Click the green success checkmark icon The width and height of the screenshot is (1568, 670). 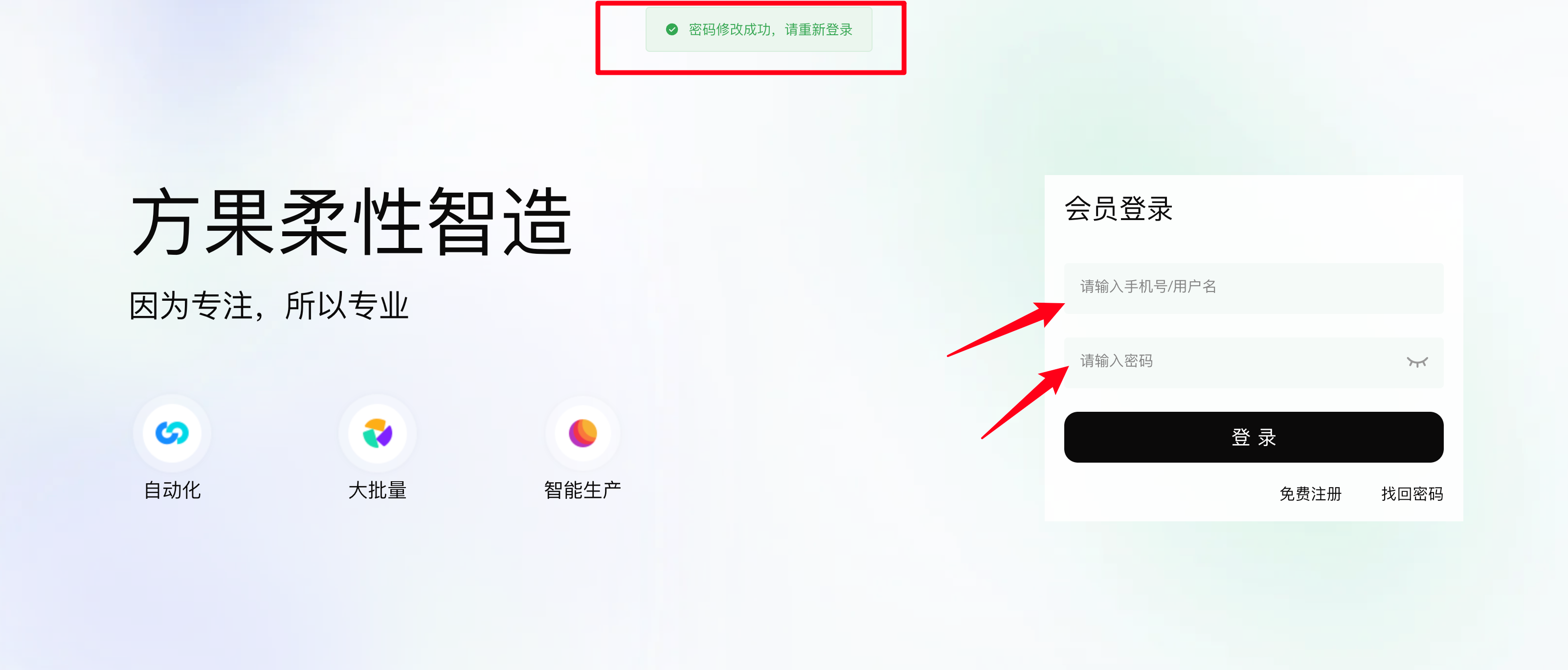point(672,29)
